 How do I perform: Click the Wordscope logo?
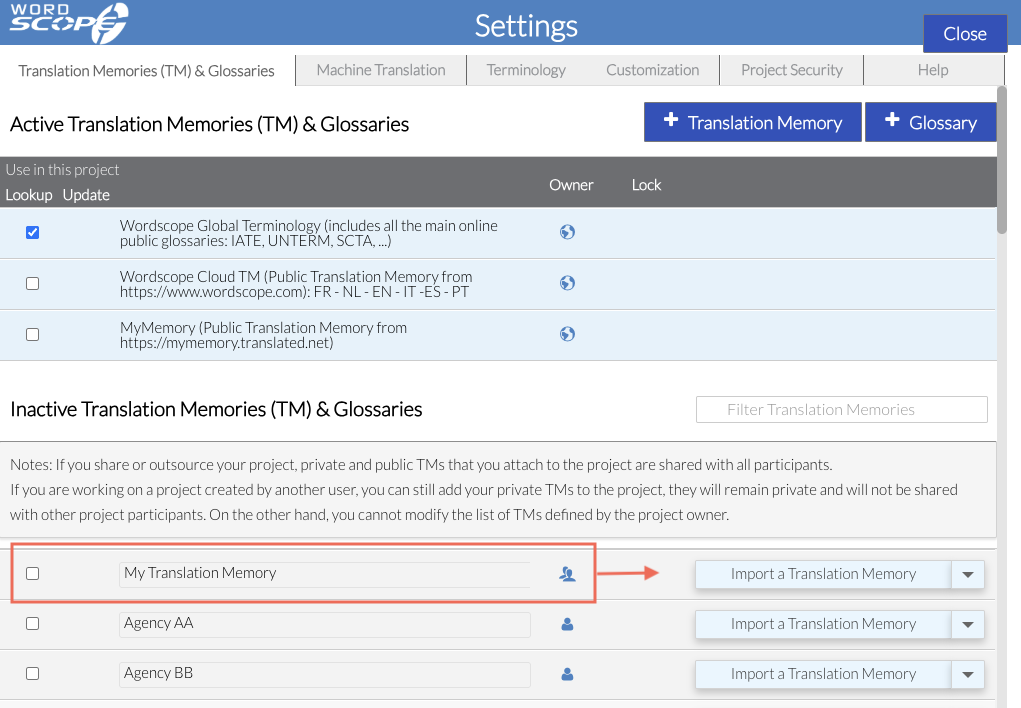coord(68,22)
